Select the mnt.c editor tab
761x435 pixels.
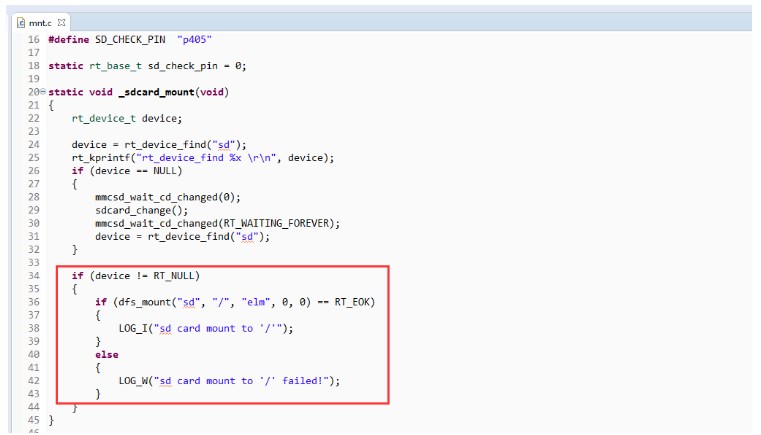pos(40,23)
